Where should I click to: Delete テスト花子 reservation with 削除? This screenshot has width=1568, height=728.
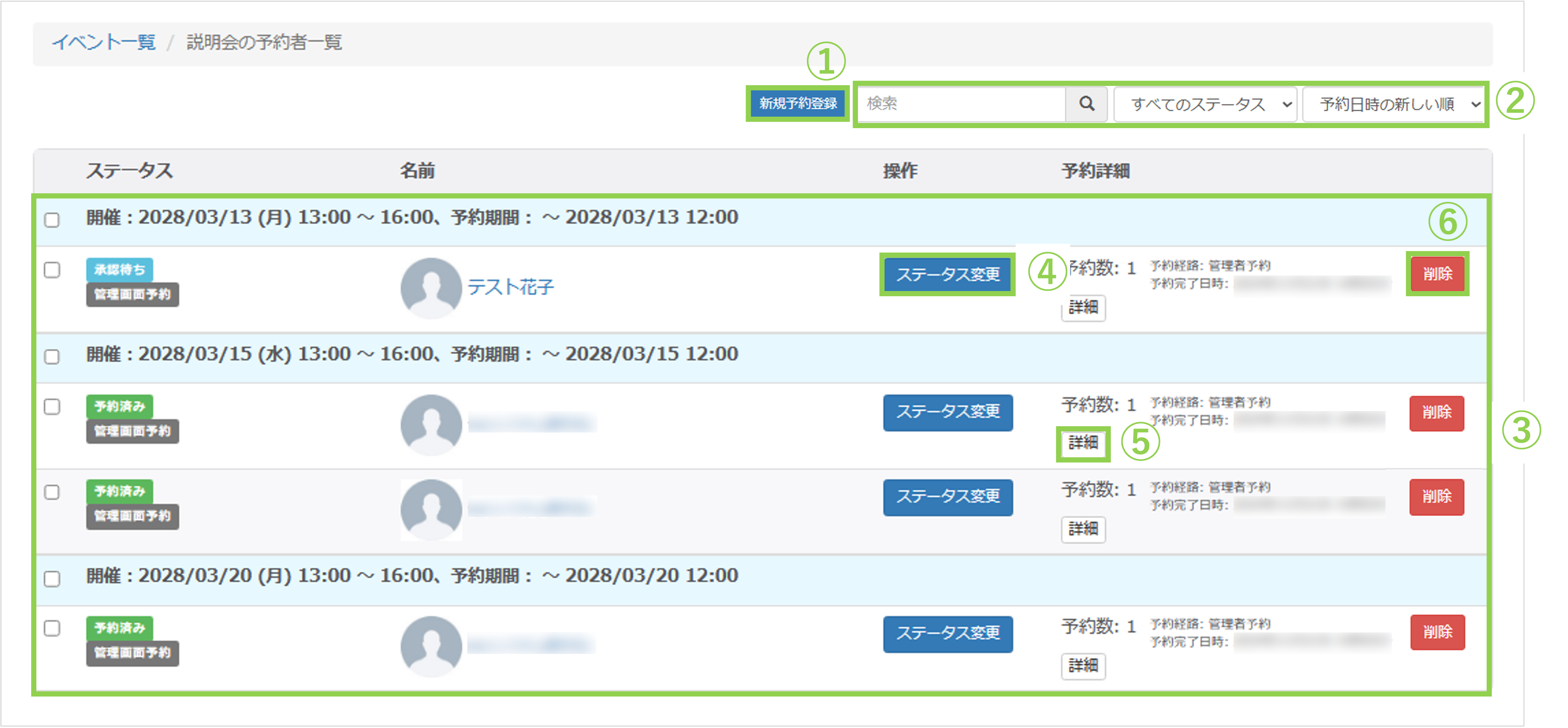(1437, 274)
